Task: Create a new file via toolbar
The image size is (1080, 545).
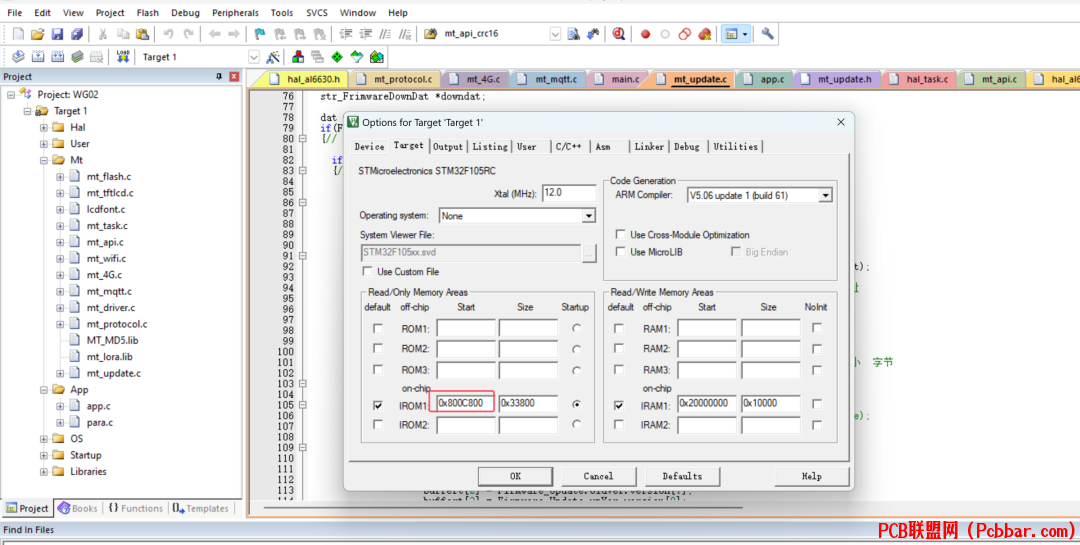Action: 18,34
